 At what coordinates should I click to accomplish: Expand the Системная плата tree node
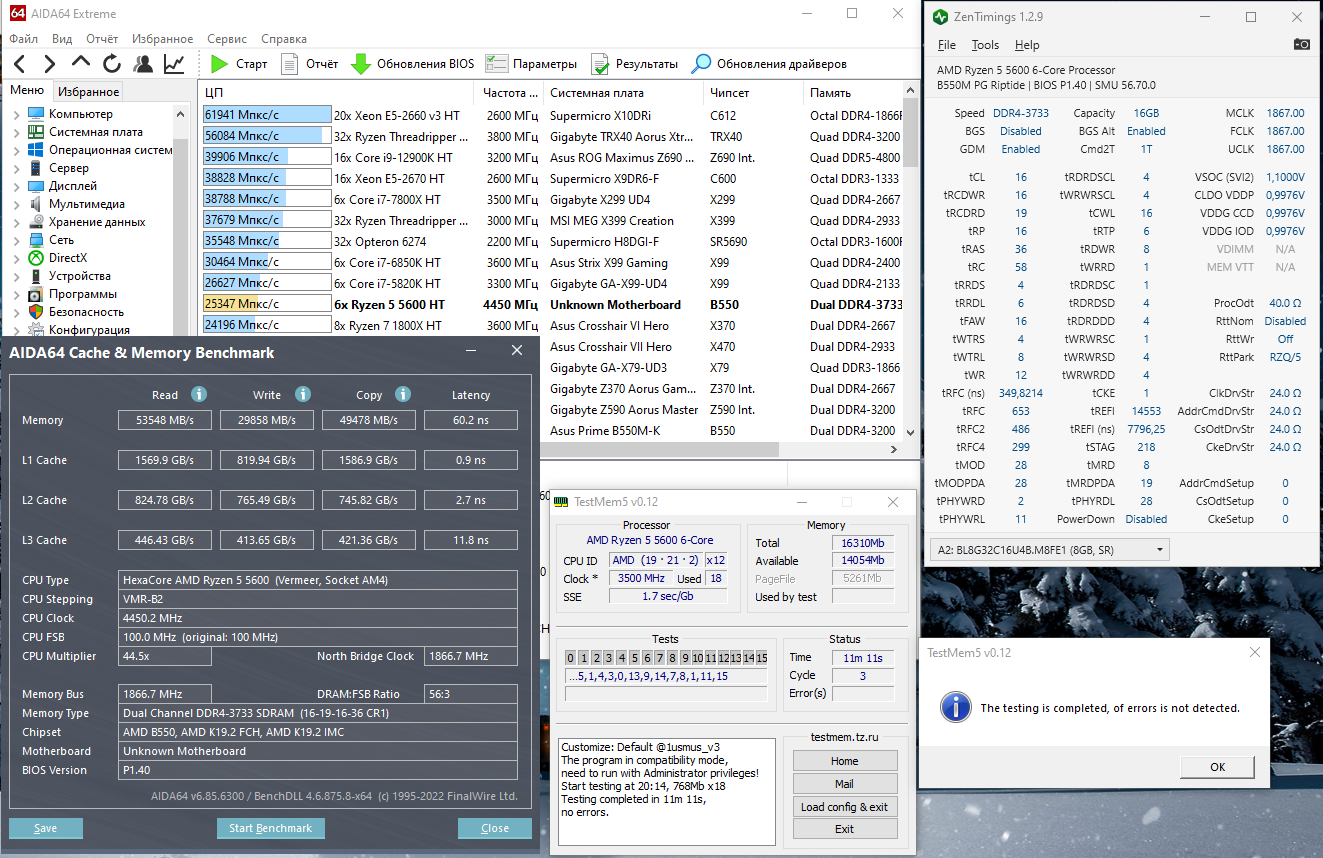(x=16, y=132)
